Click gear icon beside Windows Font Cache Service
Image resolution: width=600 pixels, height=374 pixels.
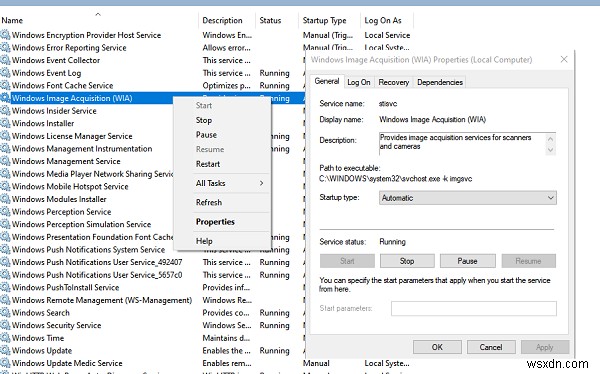tap(5, 86)
